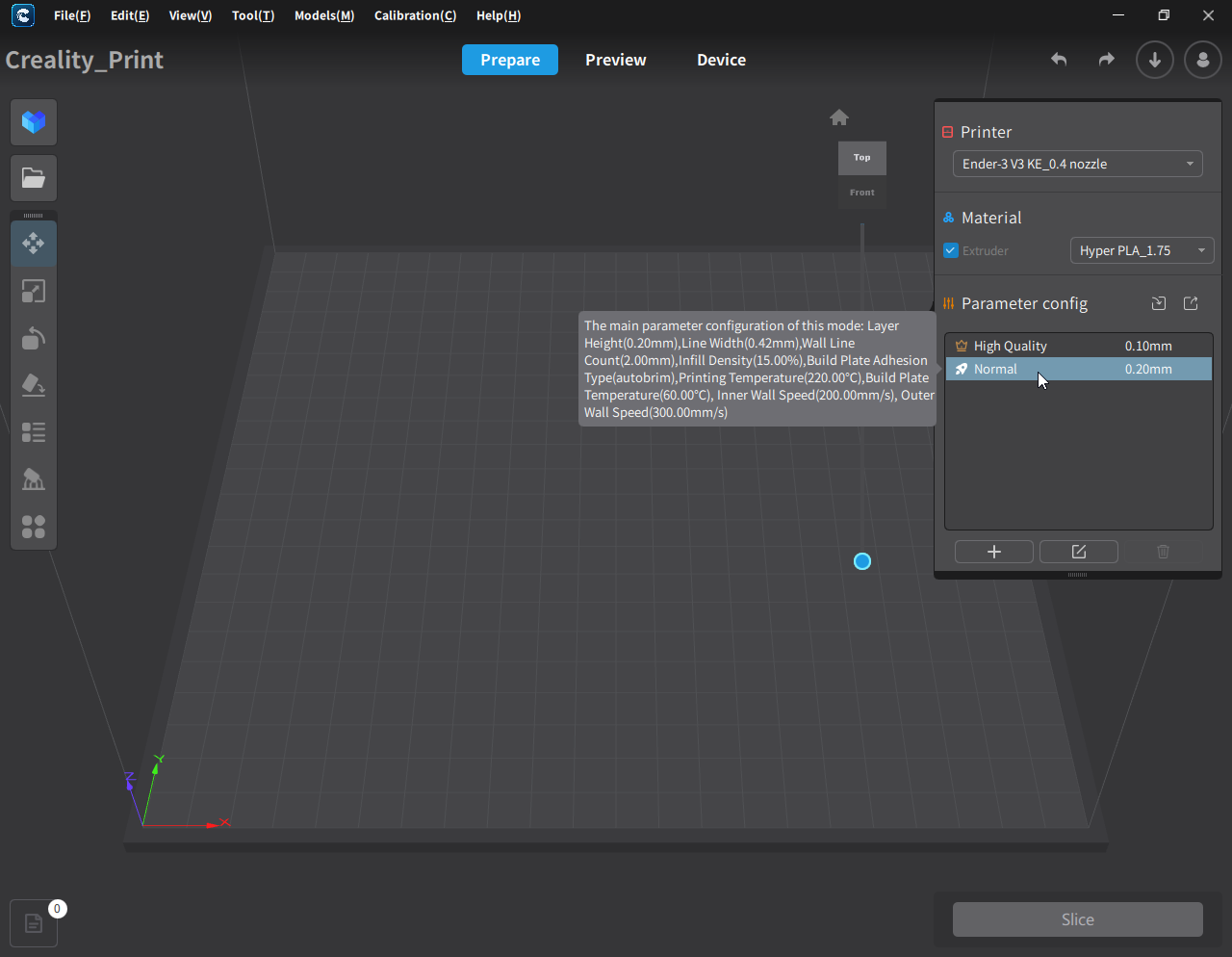This screenshot has height=957, width=1232.
Task: Click the auto-arrange layout grid icon
Action: click(34, 527)
